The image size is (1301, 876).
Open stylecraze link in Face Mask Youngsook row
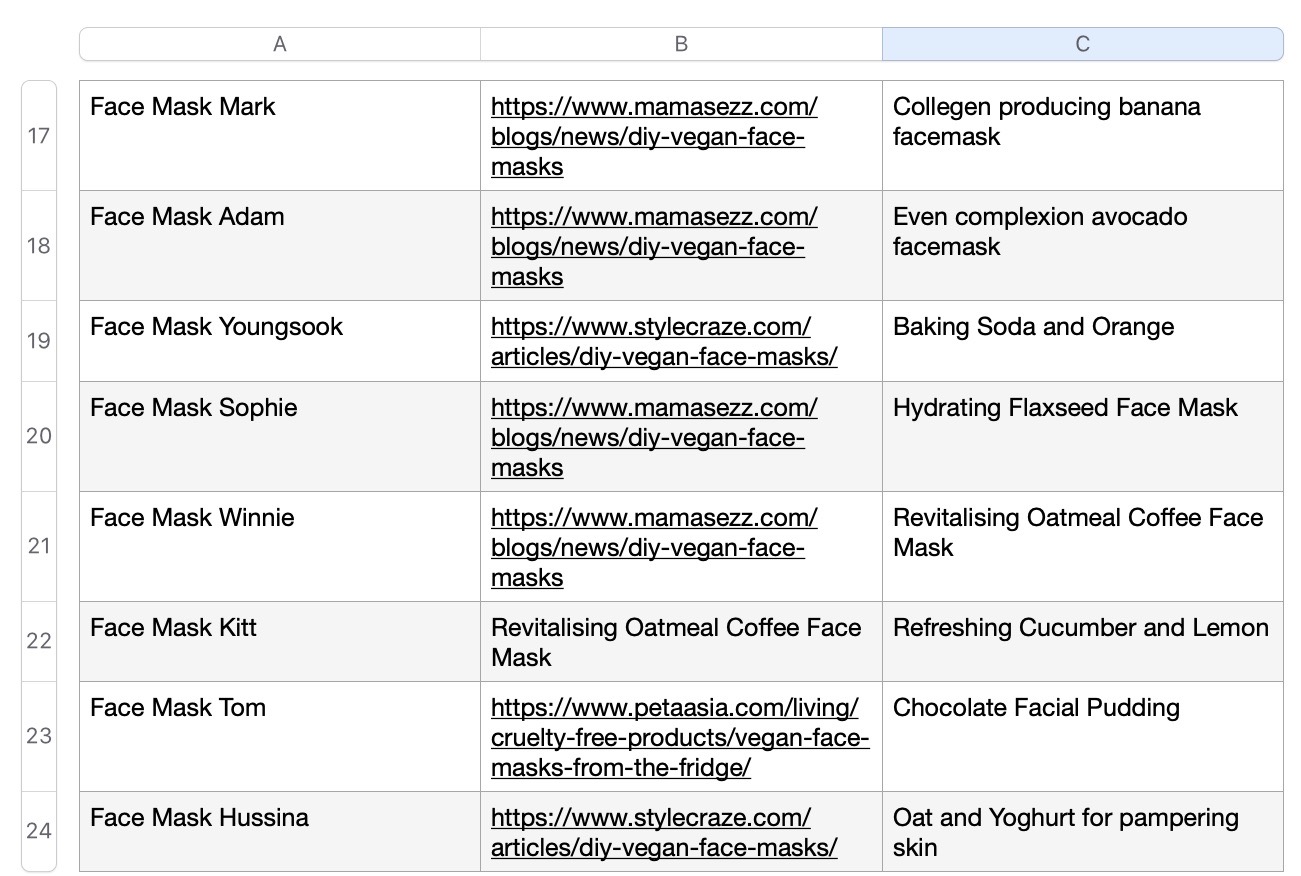click(664, 342)
